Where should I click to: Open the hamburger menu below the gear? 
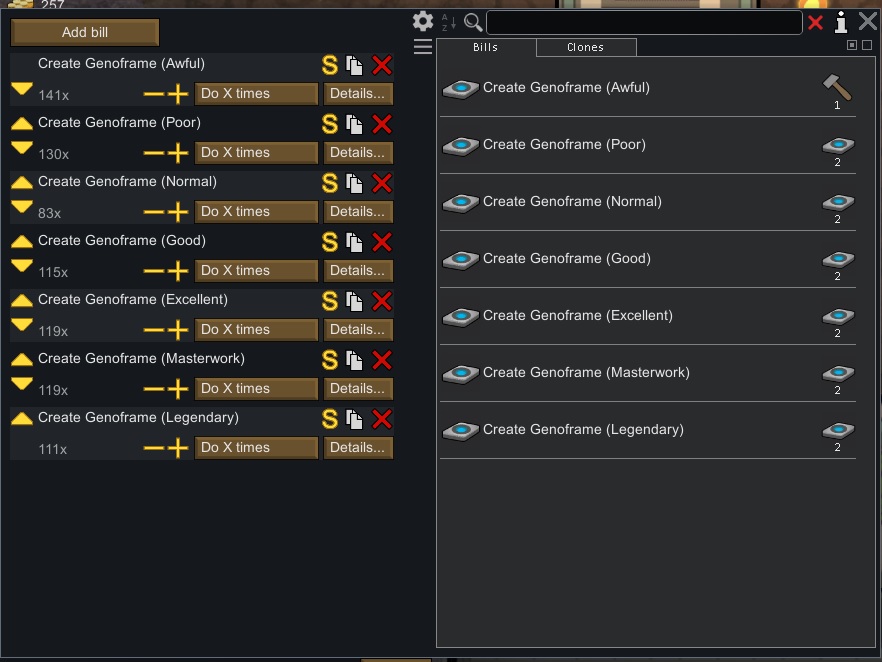pyautogui.click(x=423, y=46)
